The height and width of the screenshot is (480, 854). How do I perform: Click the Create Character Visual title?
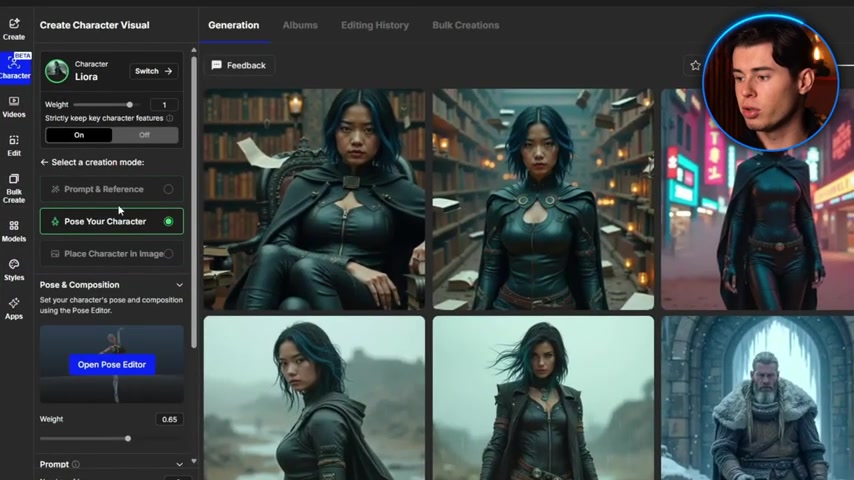95,25
